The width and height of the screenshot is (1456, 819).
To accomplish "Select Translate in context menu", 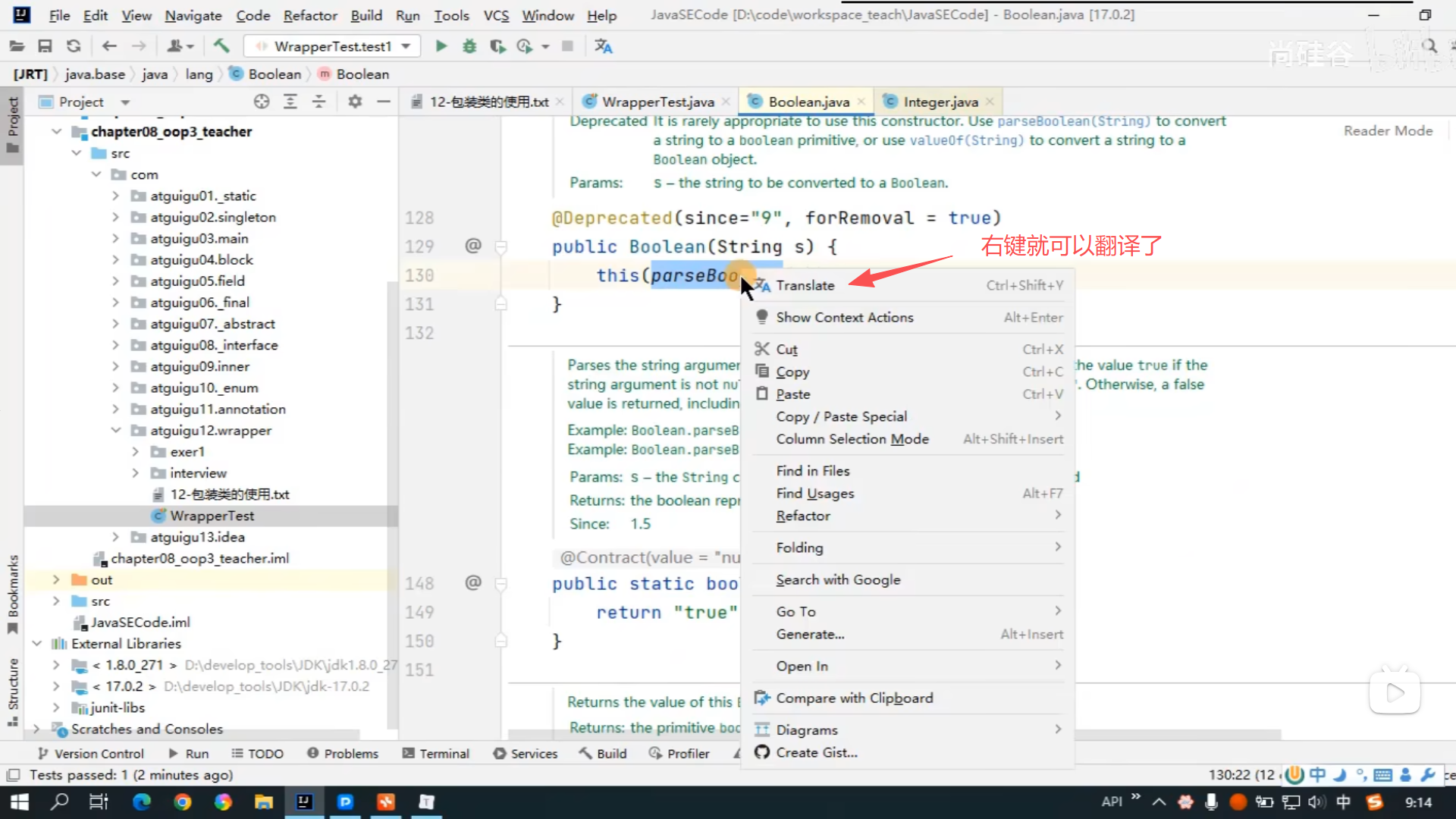I will pos(805,285).
